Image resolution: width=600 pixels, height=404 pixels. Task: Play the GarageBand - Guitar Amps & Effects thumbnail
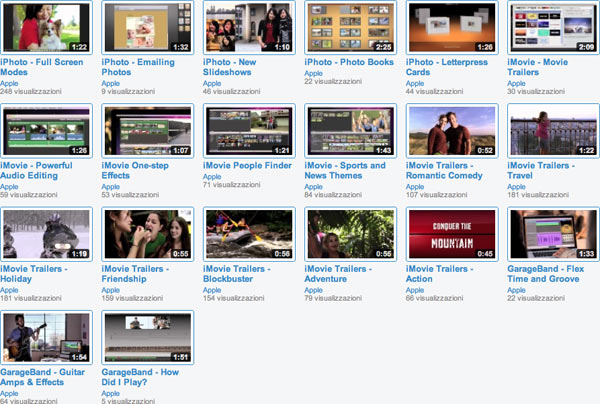[x=46, y=337]
